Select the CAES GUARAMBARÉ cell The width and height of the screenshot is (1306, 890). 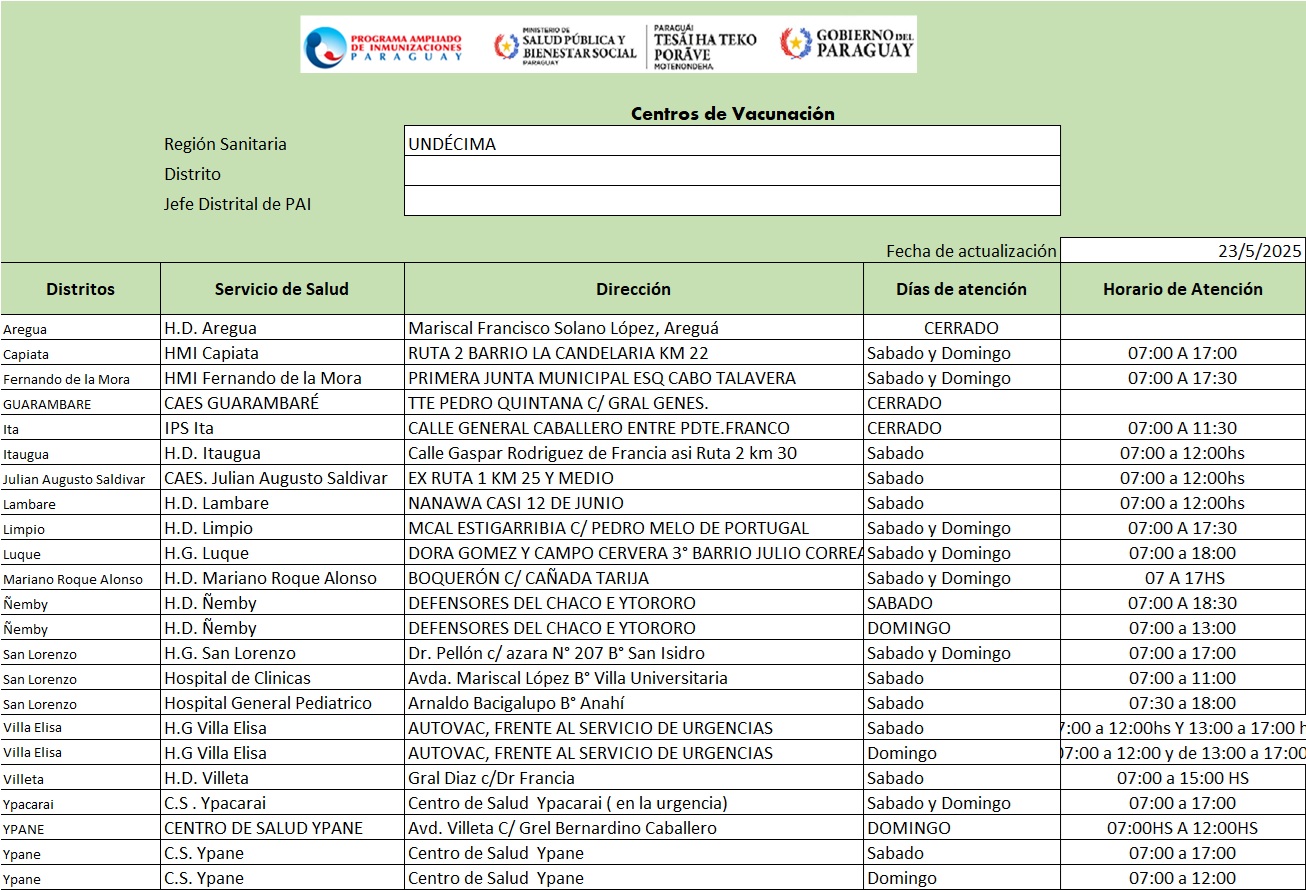tap(282, 403)
